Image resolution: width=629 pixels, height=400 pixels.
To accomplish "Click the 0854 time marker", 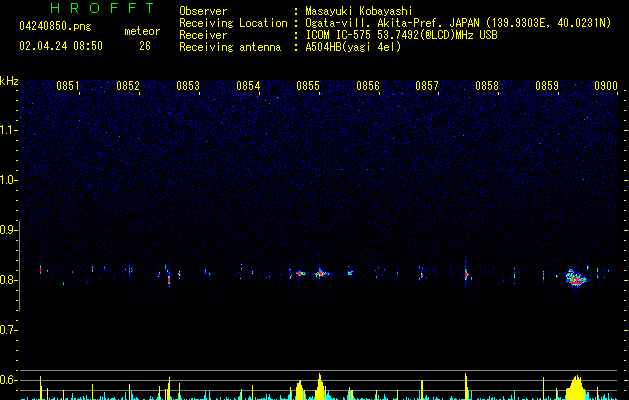I will click(248, 86).
